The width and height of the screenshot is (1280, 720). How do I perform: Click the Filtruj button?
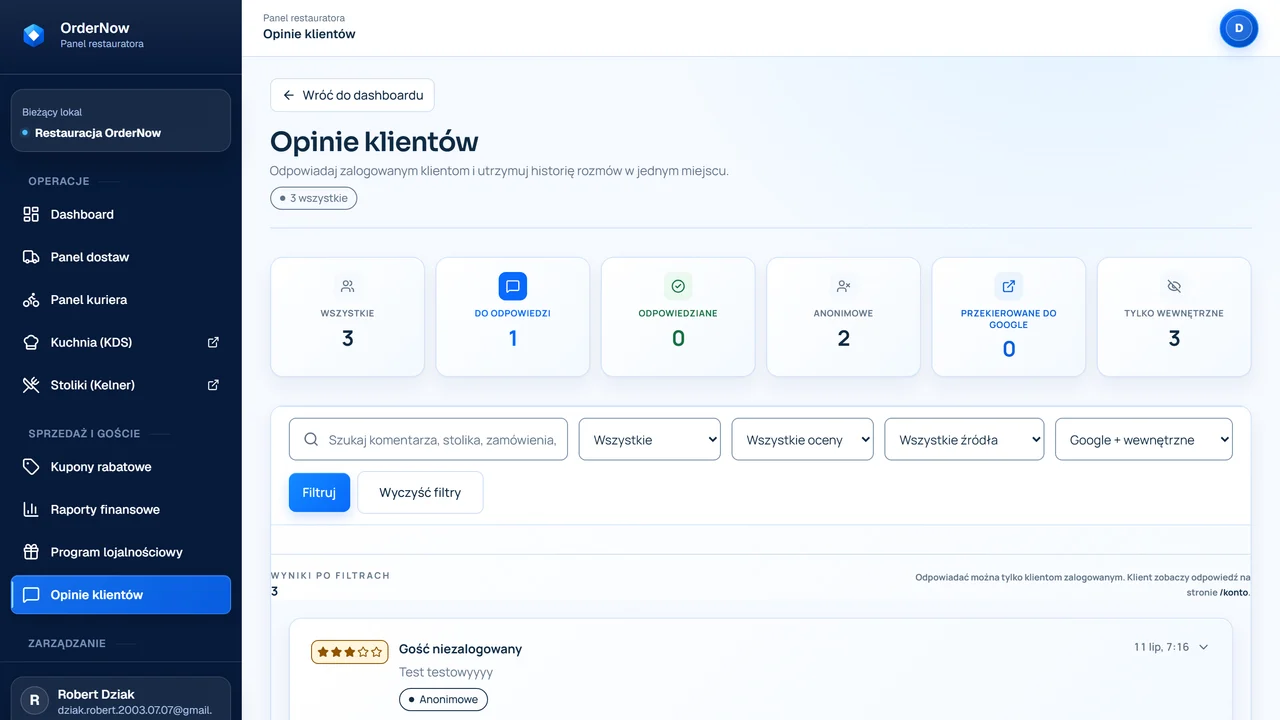[319, 492]
